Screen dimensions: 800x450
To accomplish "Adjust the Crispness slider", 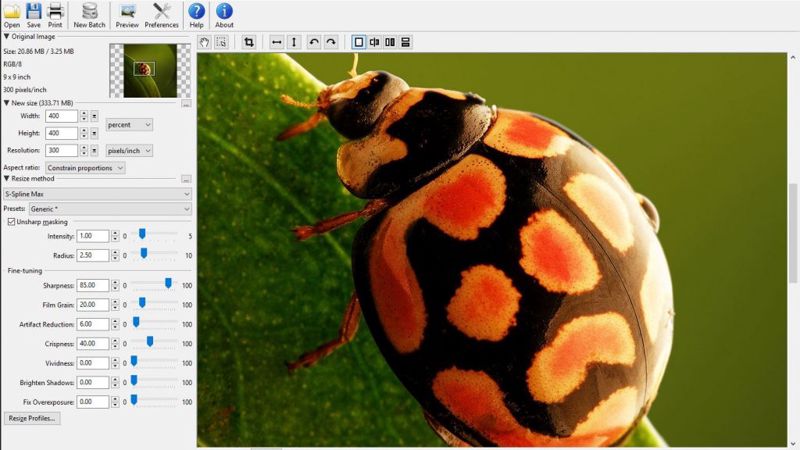I will pos(150,342).
